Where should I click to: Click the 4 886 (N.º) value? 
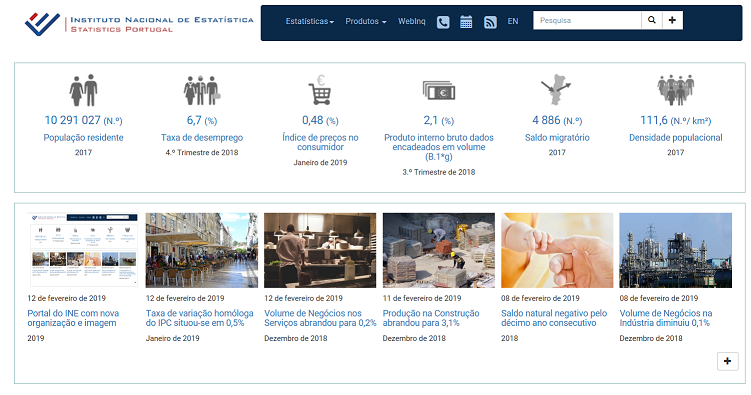point(557,120)
